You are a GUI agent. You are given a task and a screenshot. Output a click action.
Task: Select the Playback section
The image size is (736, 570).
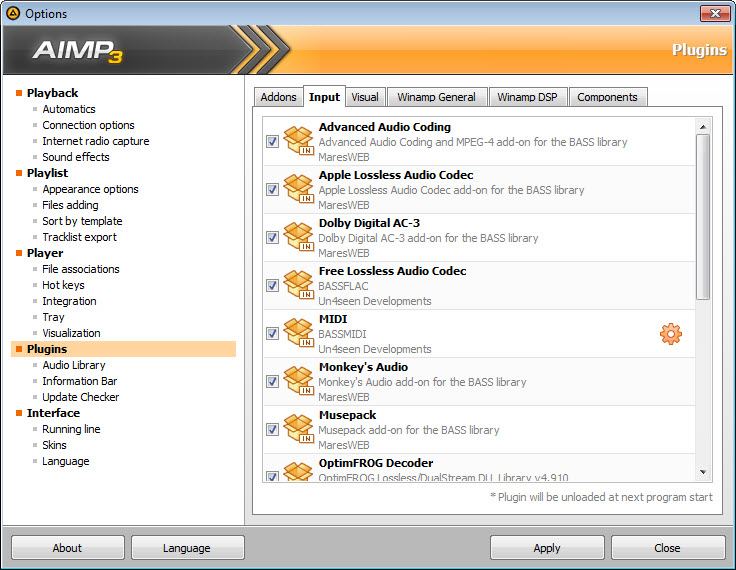(52, 93)
